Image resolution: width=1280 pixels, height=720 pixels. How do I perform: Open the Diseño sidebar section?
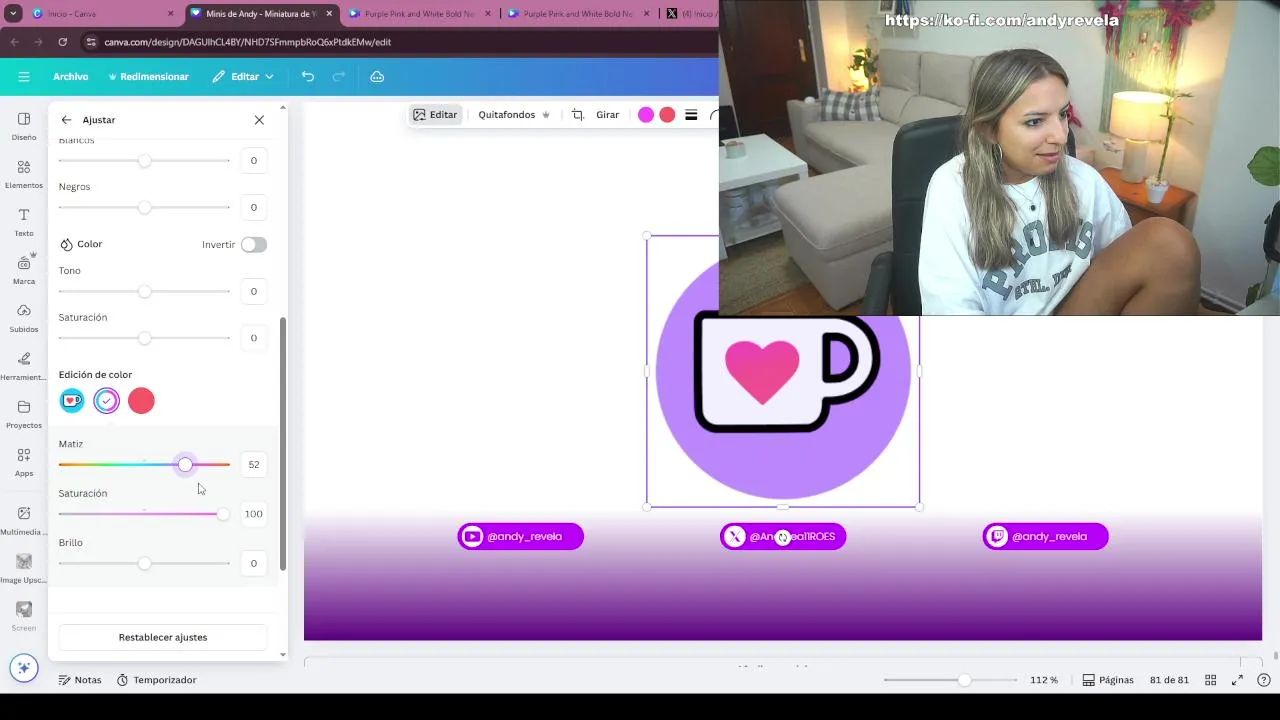(x=24, y=126)
